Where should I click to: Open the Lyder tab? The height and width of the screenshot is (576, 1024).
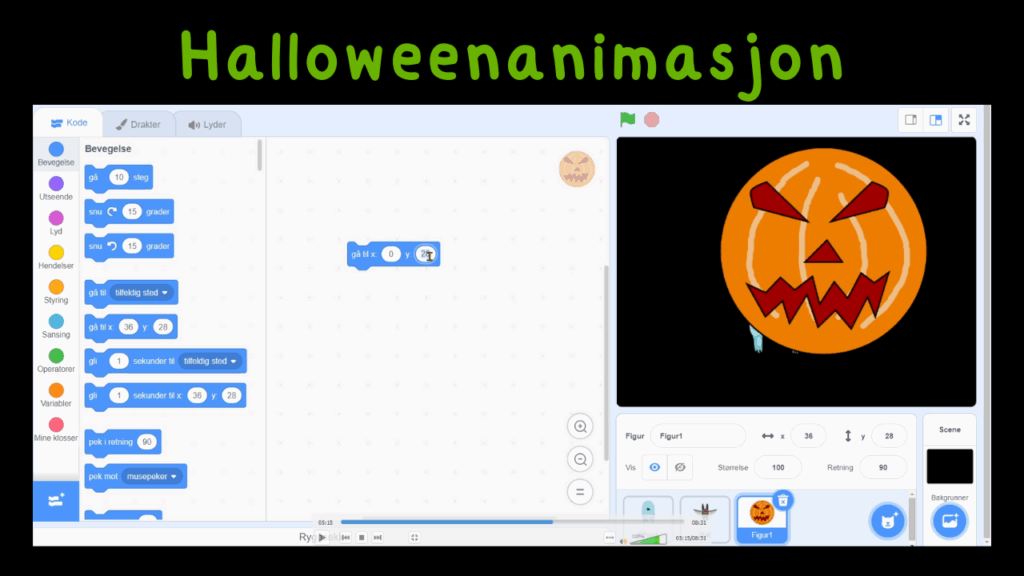[208, 124]
